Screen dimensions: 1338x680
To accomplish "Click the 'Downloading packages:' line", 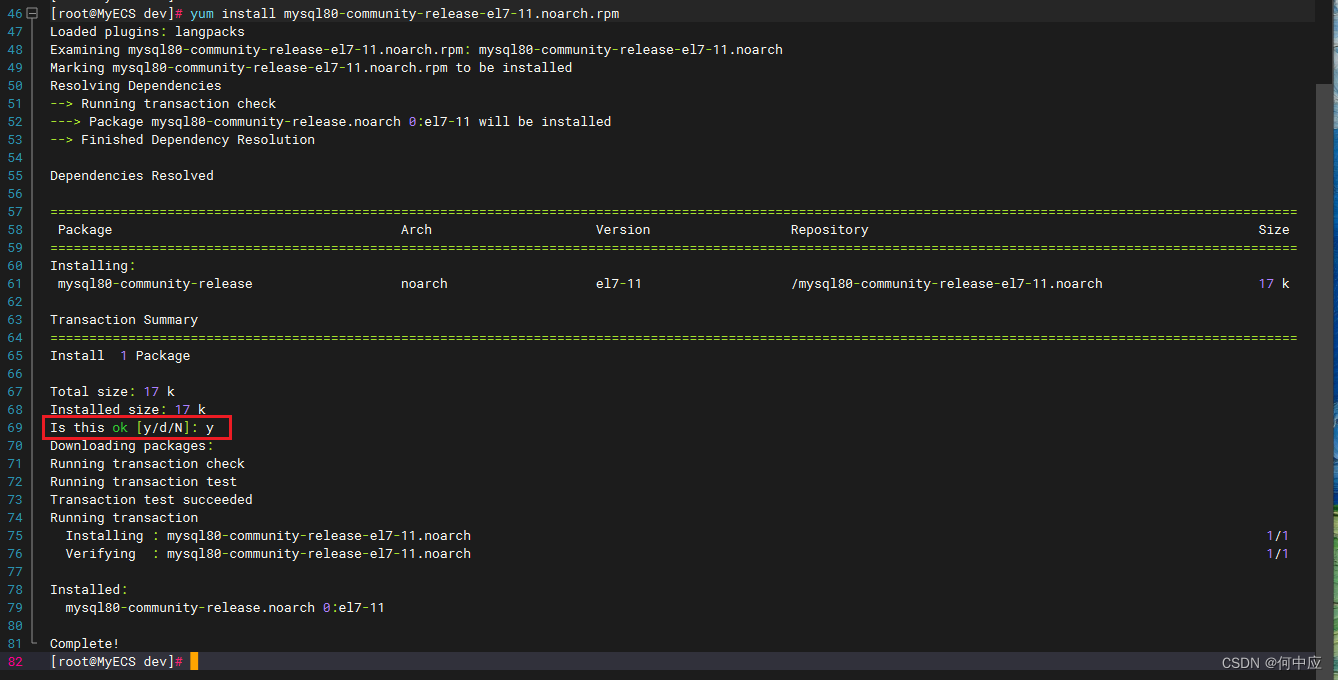I will [x=132, y=446].
